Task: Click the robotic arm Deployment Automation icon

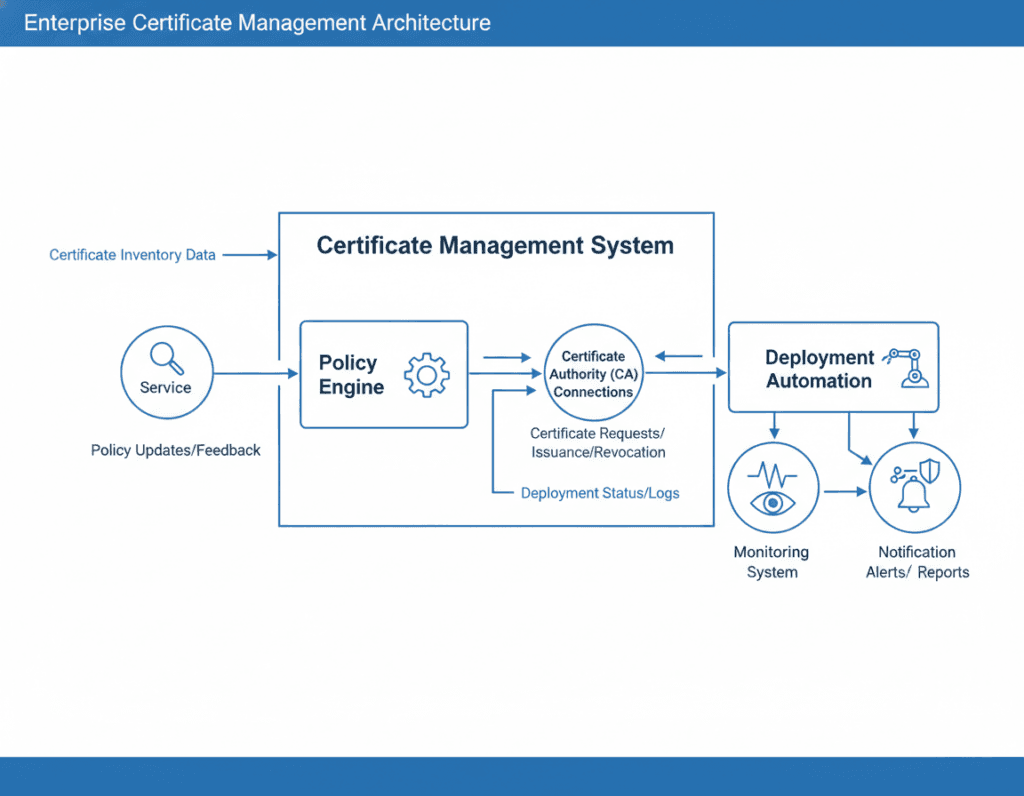Action: [904, 369]
